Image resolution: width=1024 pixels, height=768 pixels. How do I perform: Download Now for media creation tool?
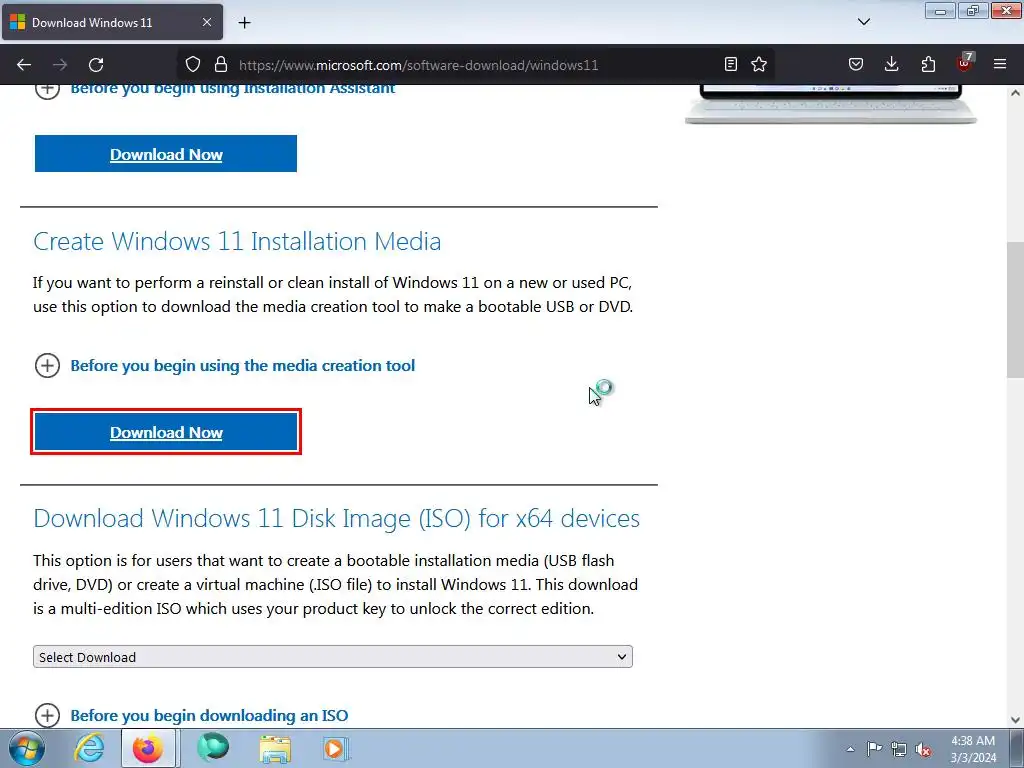click(x=166, y=432)
